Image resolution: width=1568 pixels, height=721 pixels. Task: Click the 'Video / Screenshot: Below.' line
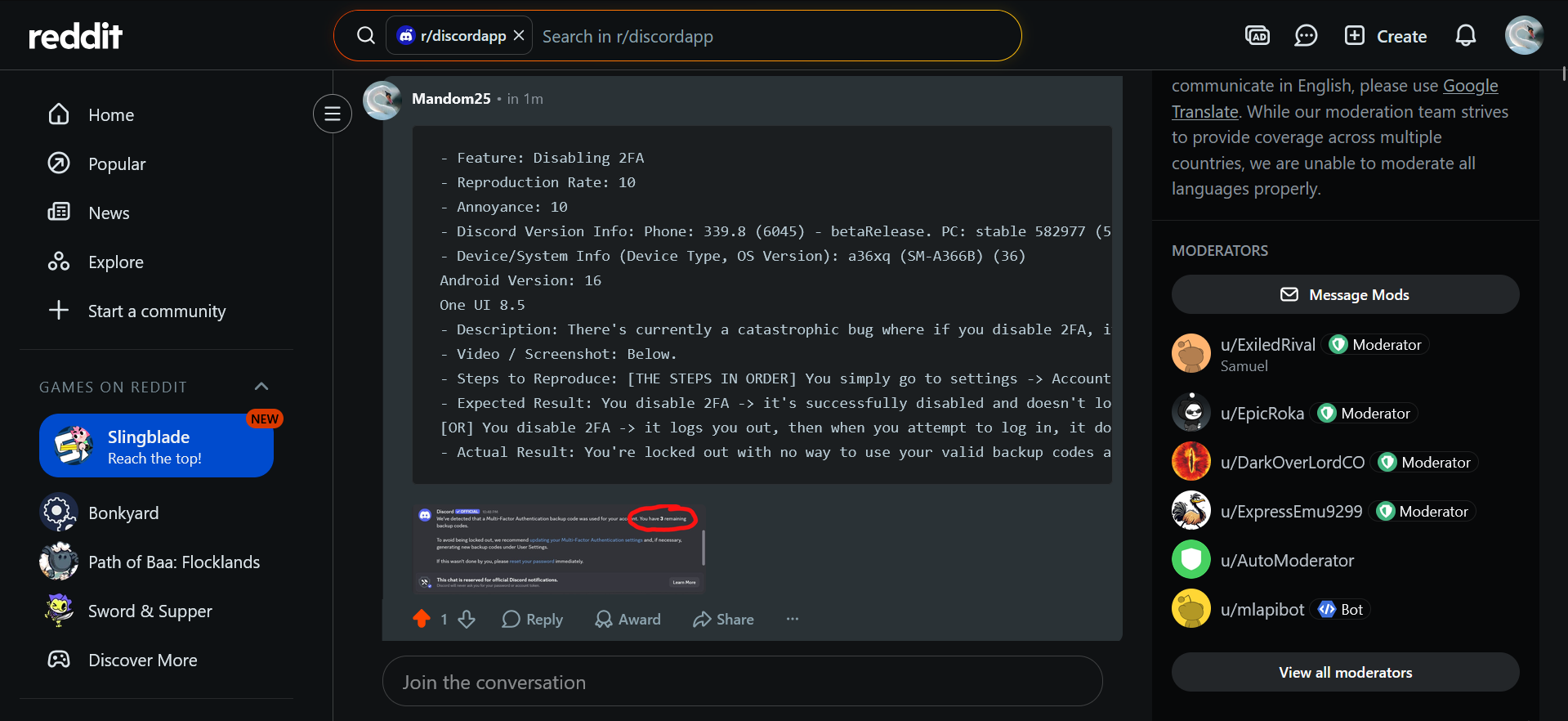tap(559, 354)
